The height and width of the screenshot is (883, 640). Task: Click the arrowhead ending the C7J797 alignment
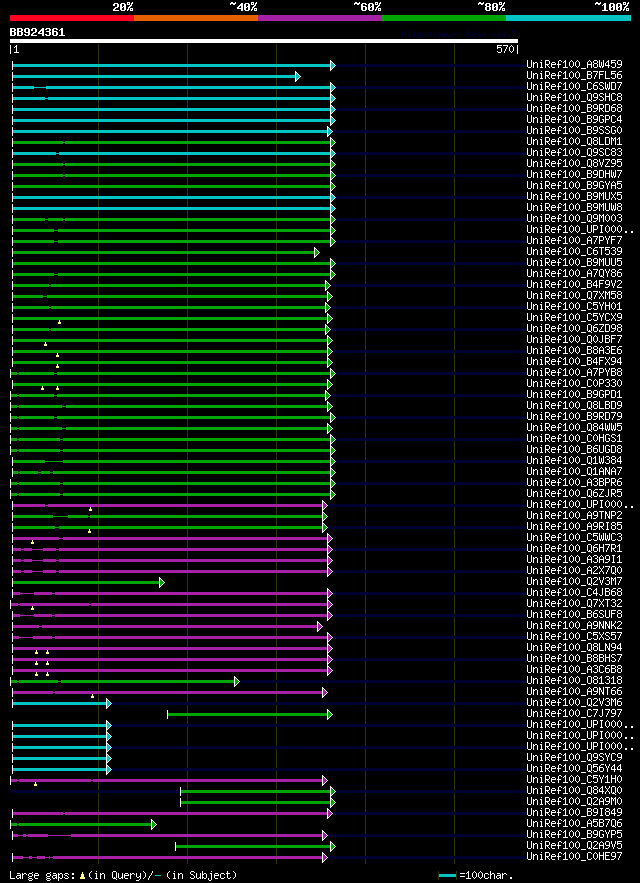(330, 715)
